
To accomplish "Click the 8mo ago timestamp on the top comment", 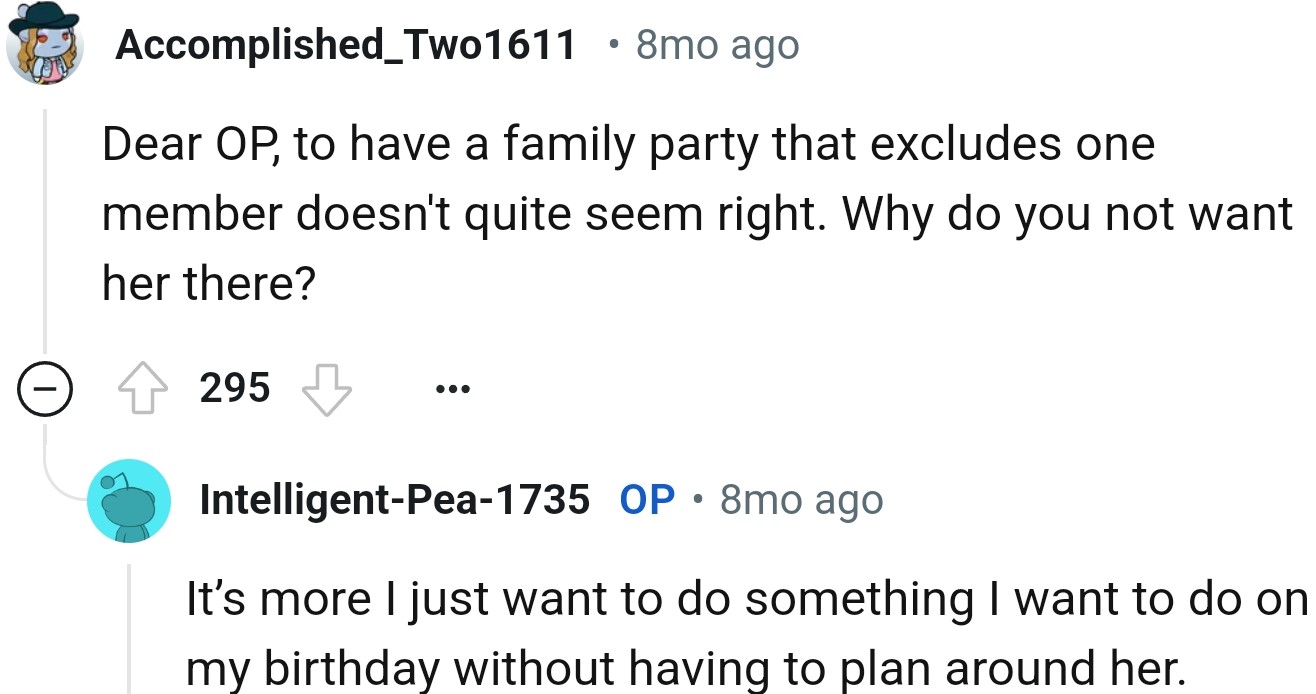I will pyautogui.click(x=716, y=43).
